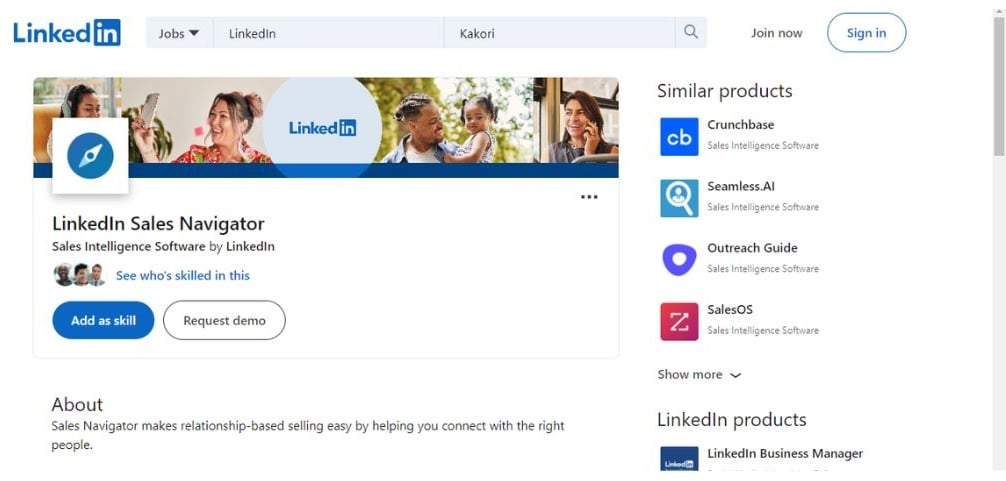Open the three-dot more options menu

[589, 197]
